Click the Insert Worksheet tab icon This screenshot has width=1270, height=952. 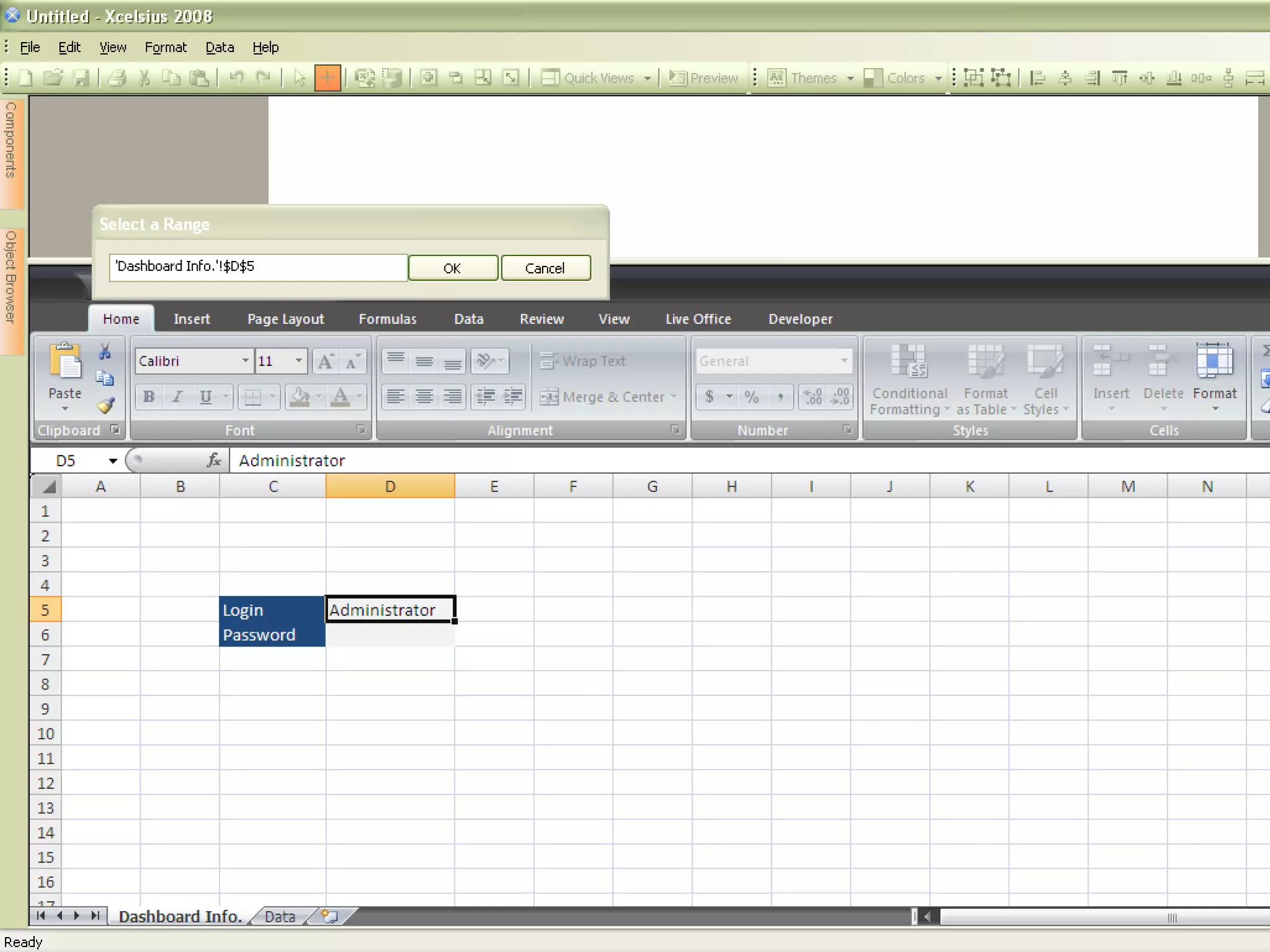click(330, 916)
